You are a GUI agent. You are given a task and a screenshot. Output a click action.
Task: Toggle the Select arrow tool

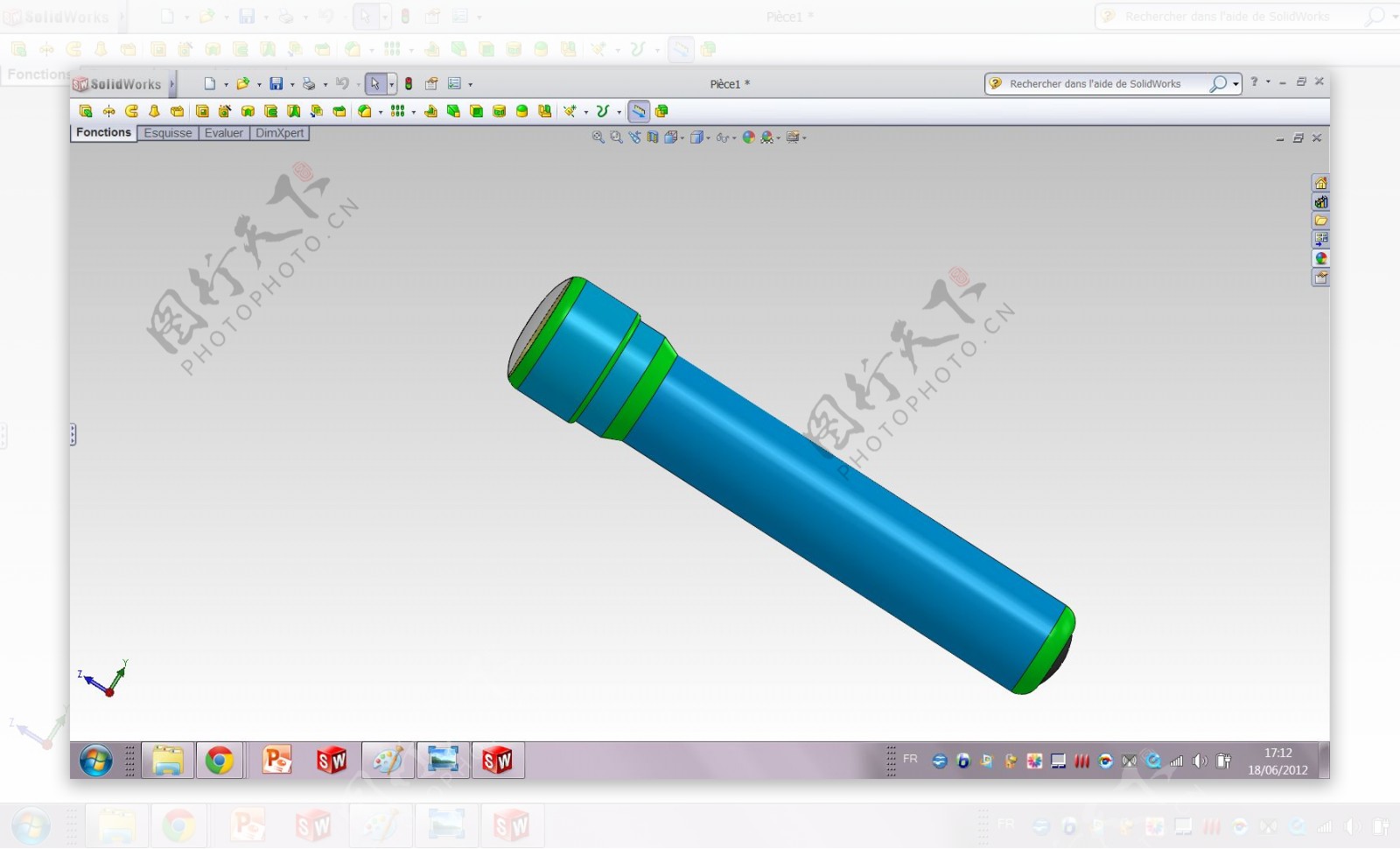tap(374, 84)
